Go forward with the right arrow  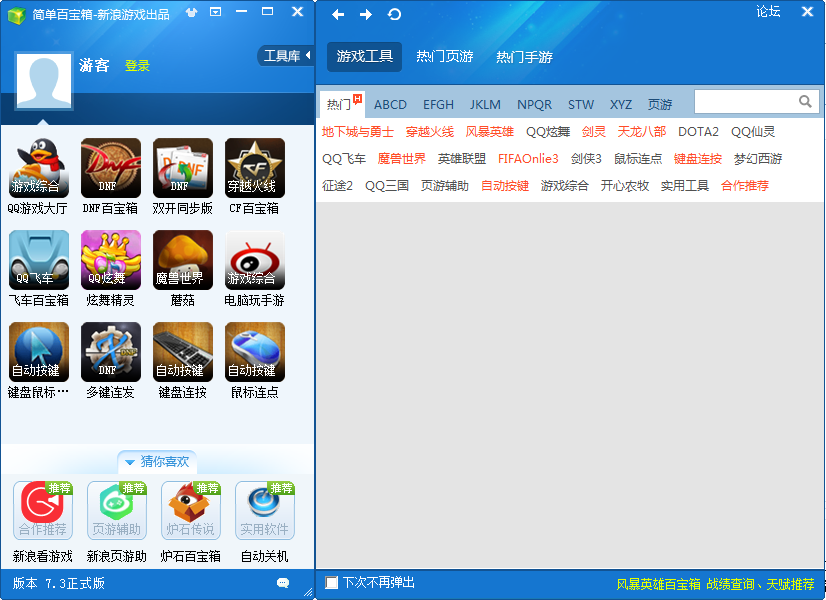coord(366,15)
